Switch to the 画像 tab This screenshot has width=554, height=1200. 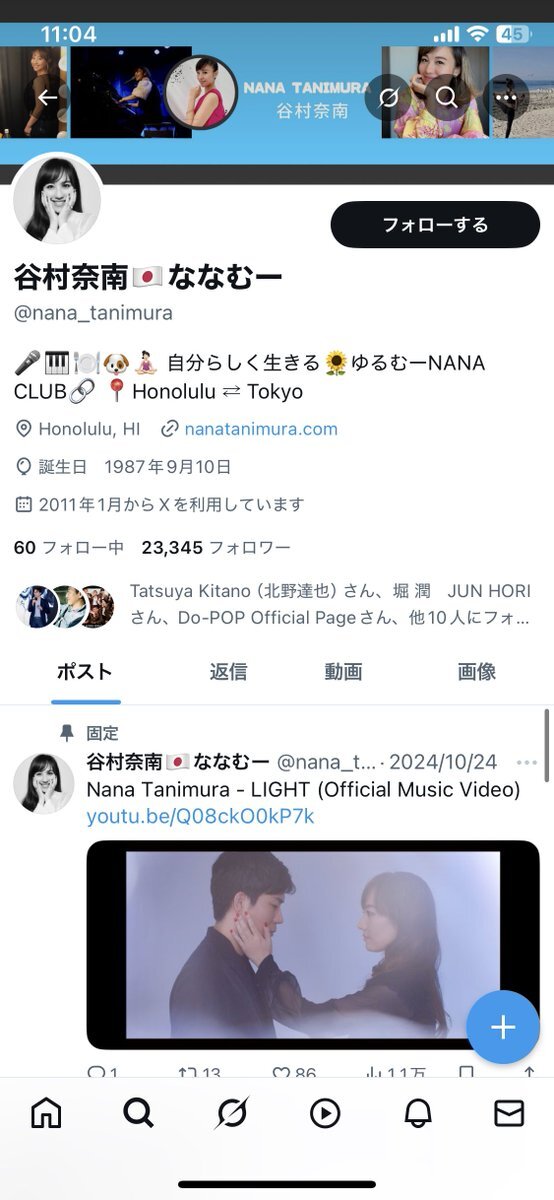pos(477,672)
